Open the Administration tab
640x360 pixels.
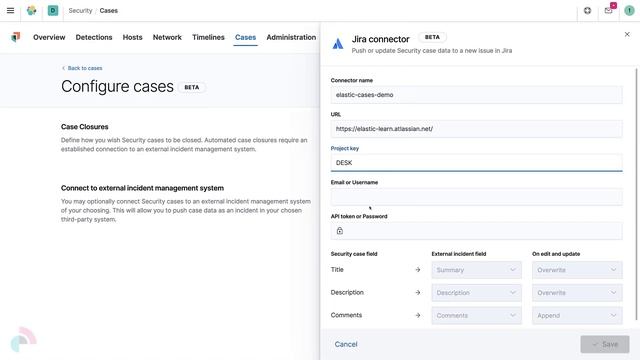coord(291,37)
